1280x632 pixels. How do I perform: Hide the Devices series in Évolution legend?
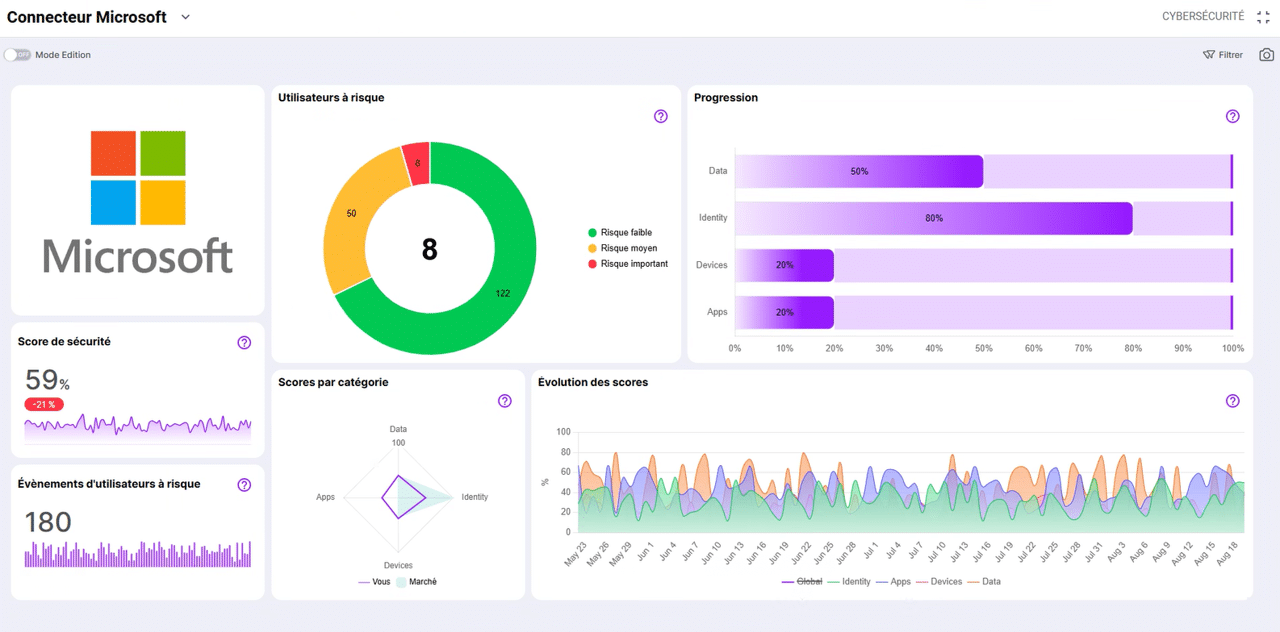[938, 581]
